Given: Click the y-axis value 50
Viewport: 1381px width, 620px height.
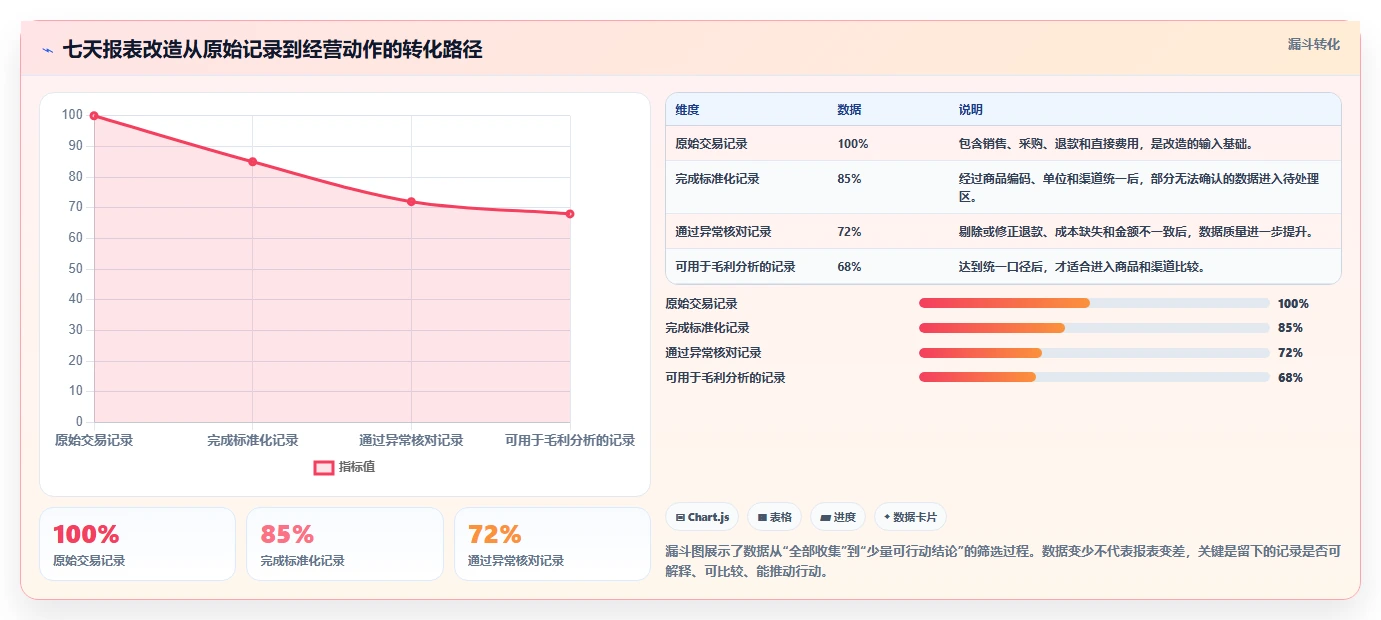Looking at the screenshot, I should [x=75, y=269].
